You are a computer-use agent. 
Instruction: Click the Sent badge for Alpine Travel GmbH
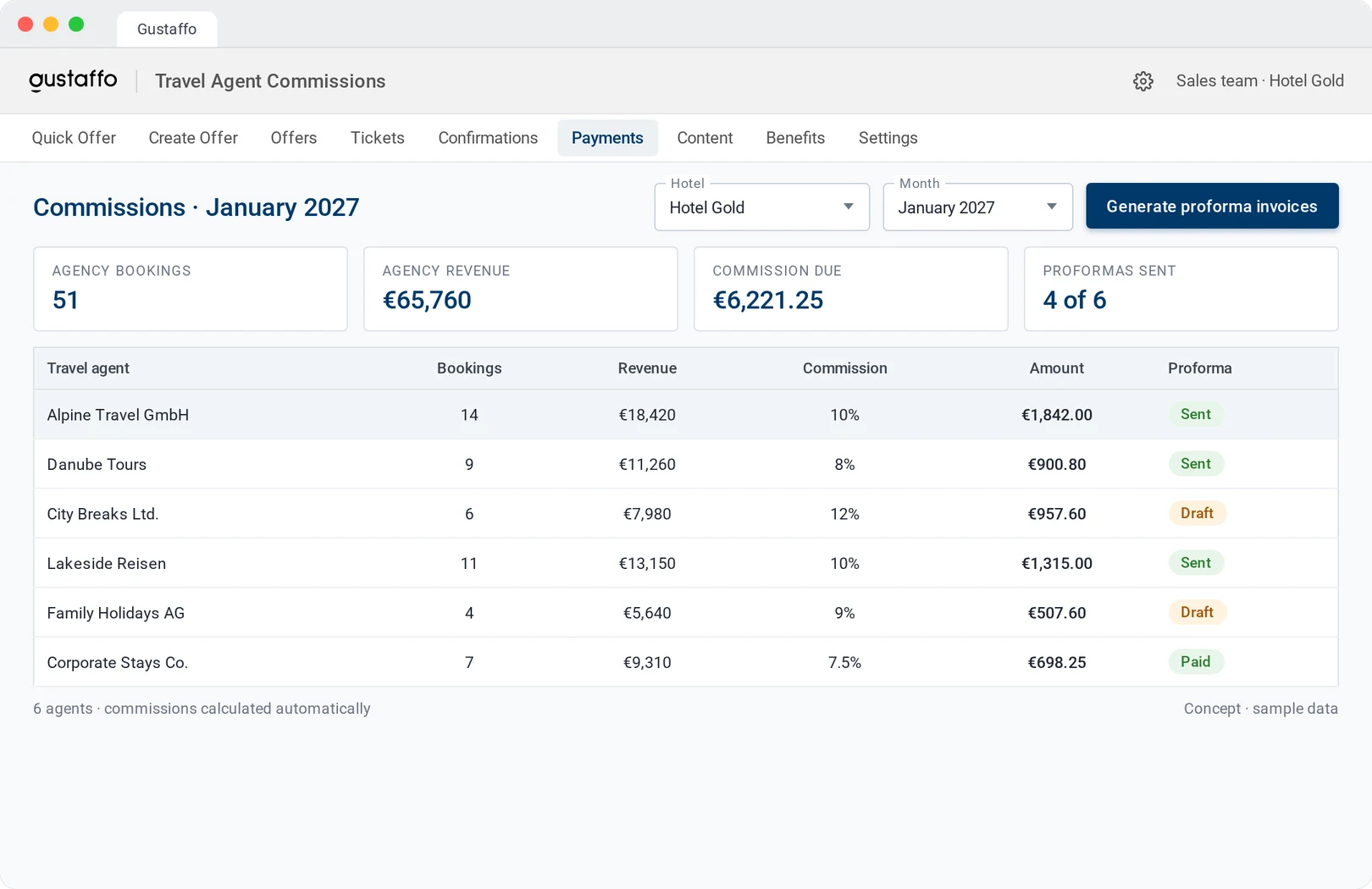point(1196,414)
